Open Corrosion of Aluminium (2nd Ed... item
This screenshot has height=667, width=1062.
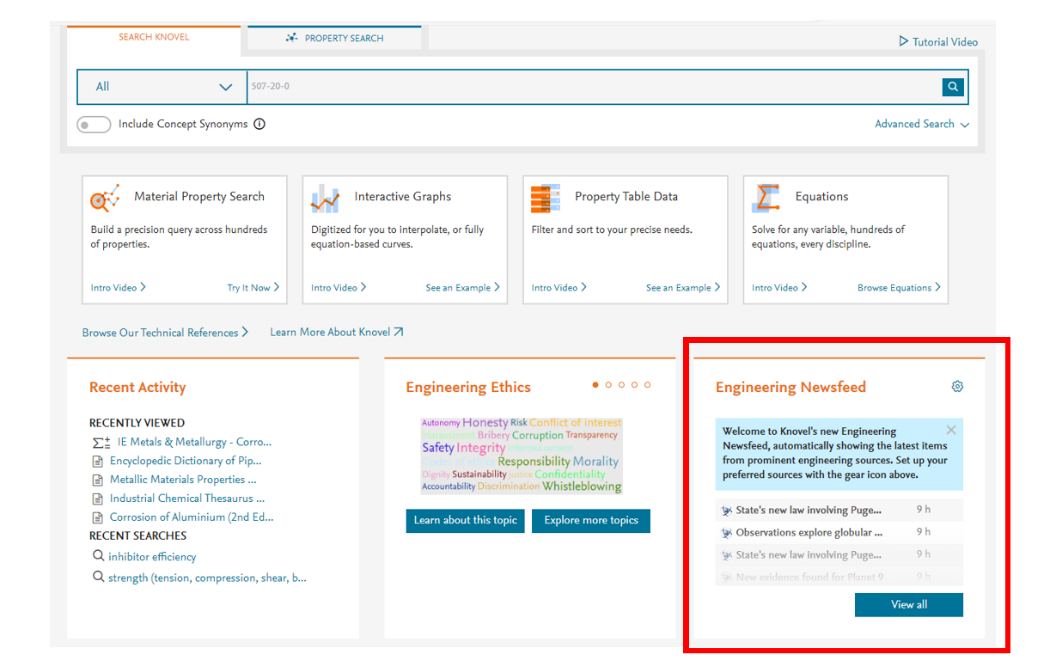click(192, 518)
